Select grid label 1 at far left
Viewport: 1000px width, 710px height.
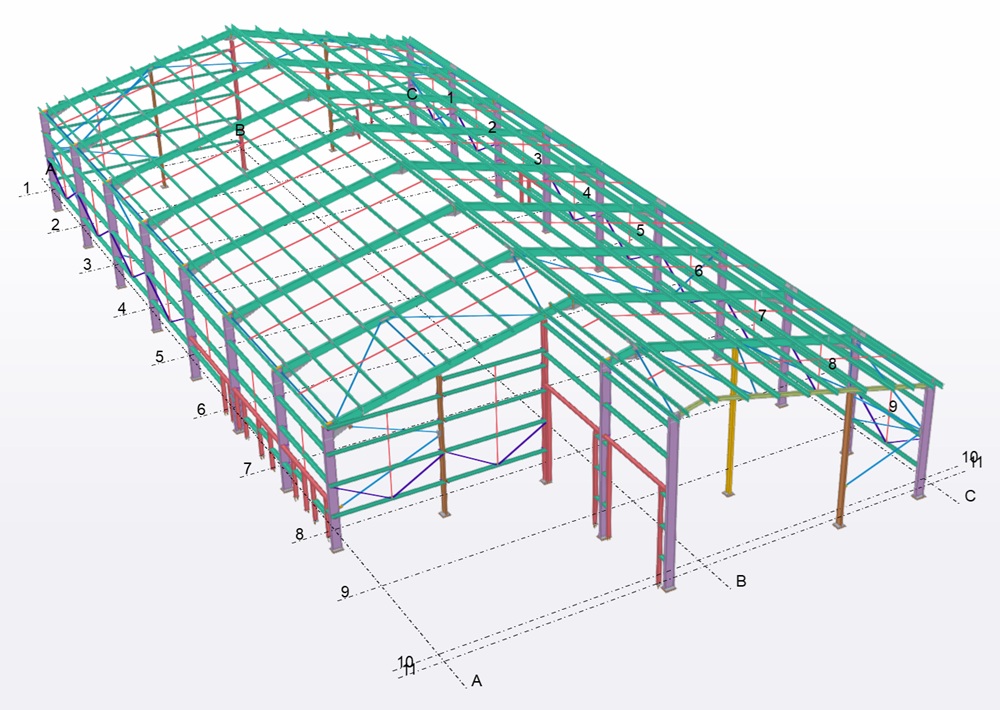tap(27, 187)
